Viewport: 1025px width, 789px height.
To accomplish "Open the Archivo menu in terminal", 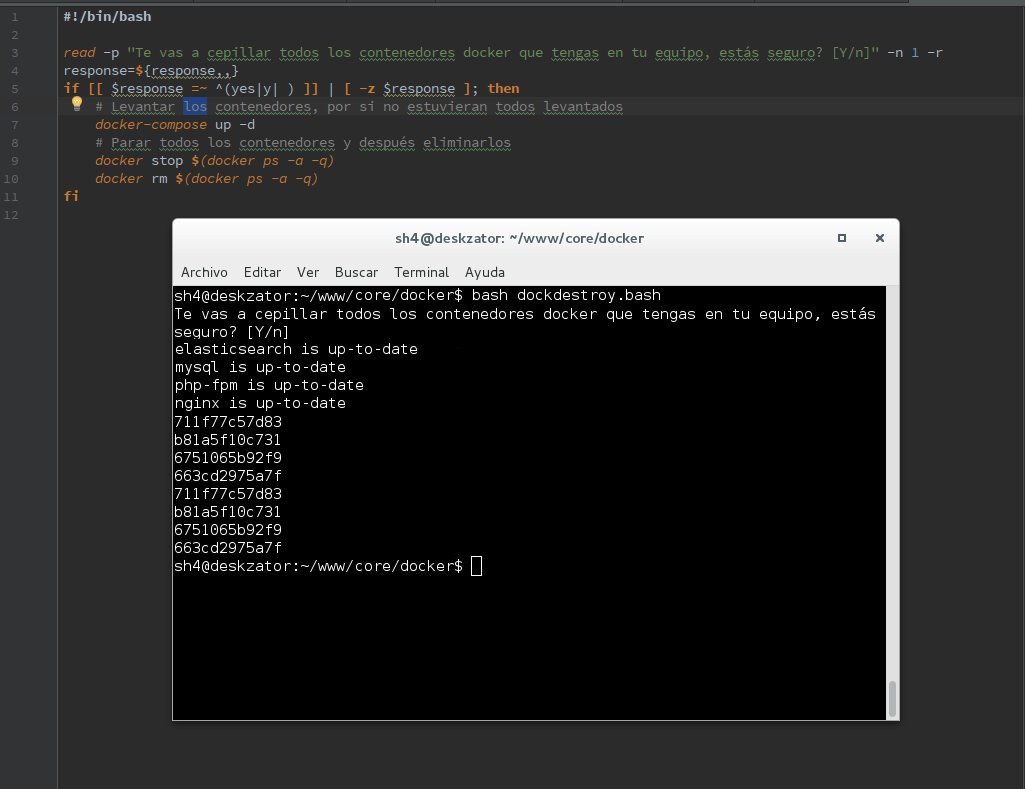I will 204,272.
